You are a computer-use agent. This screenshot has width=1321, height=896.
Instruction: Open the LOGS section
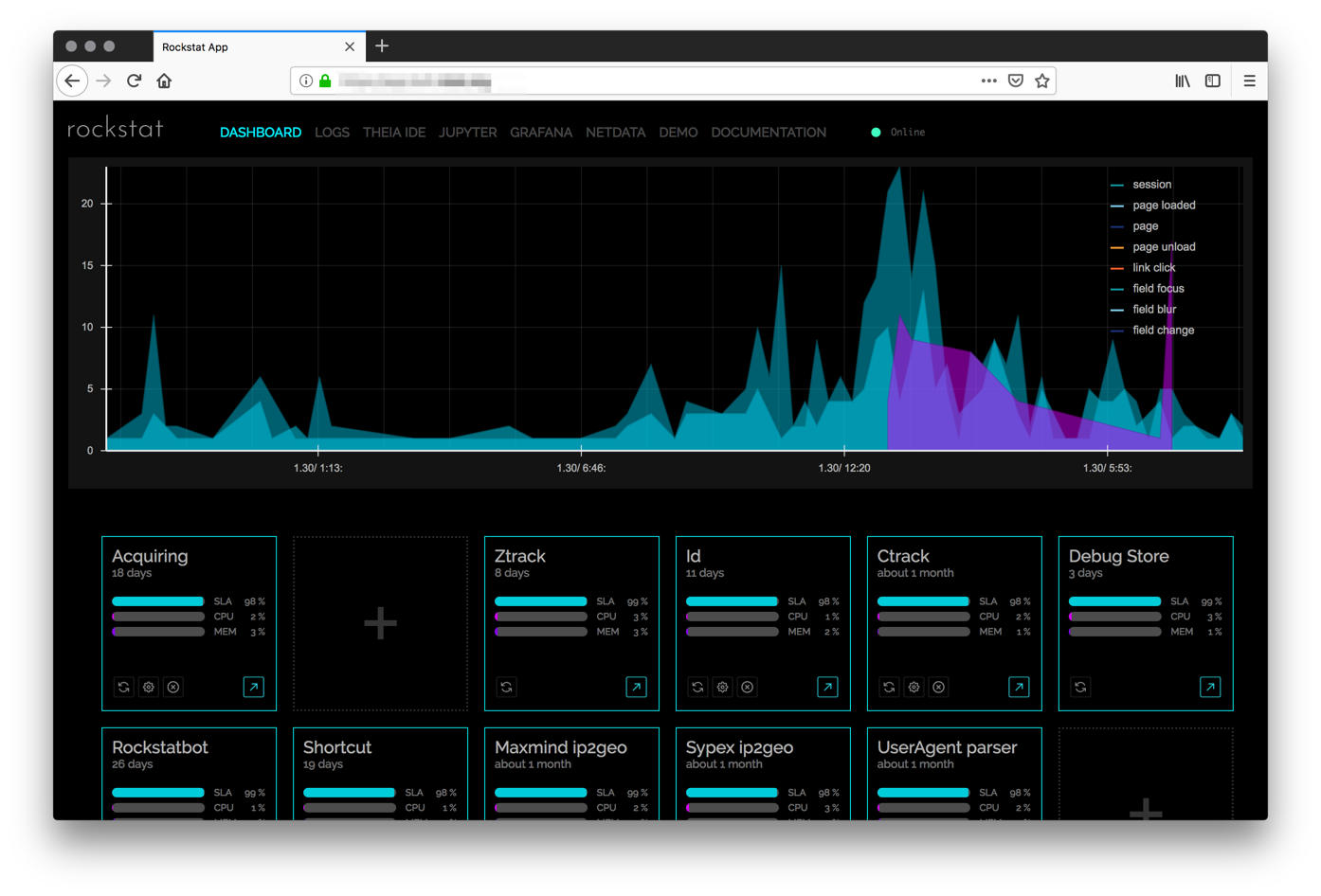pyautogui.click(x=333, y=133)
